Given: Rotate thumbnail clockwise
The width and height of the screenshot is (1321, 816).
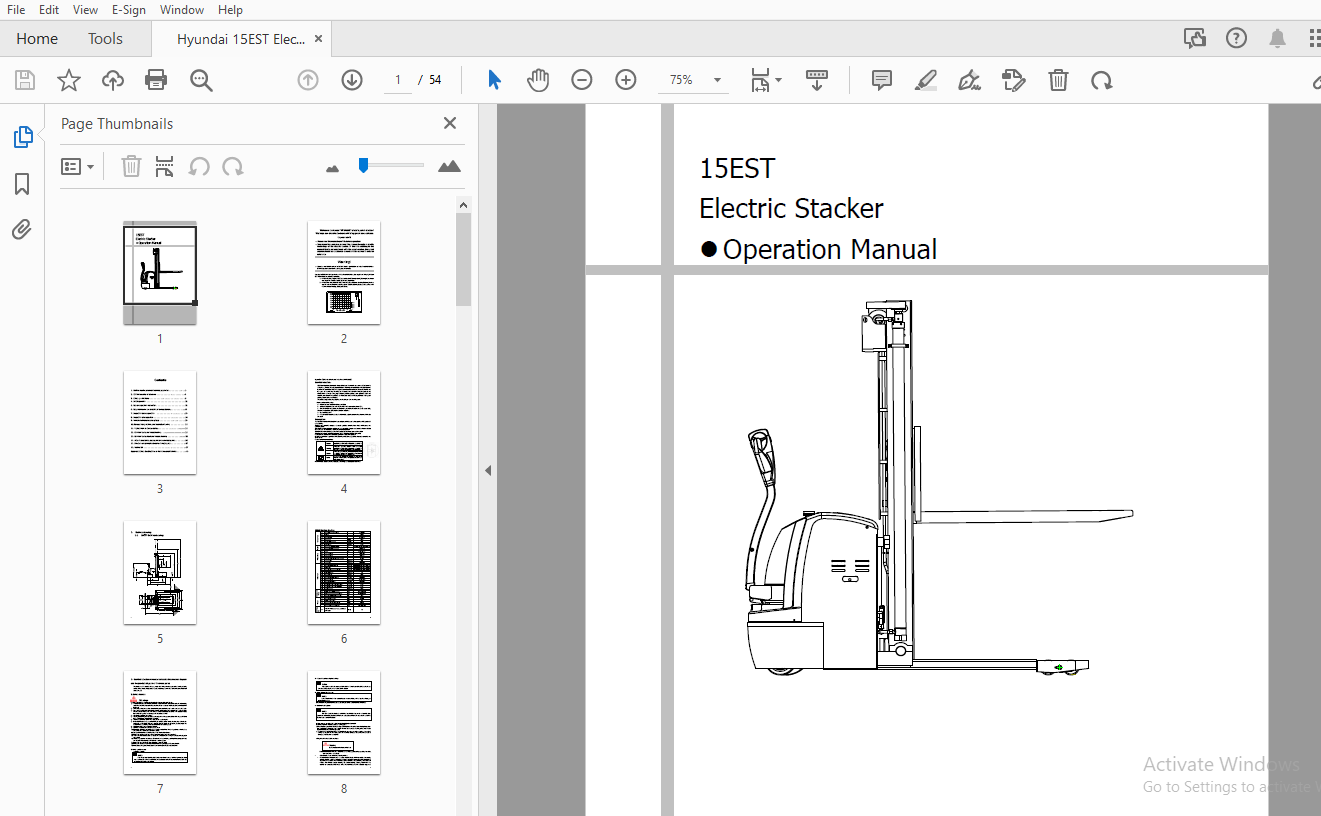Looking at the screenshot, I should click(x=233, y=167).
